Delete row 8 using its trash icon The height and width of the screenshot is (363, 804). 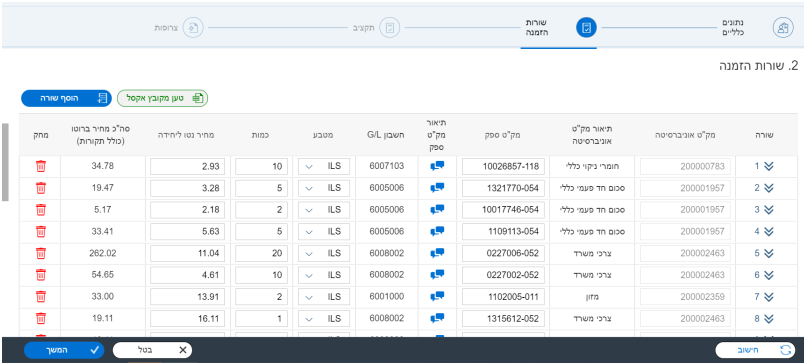coord(41,318)
